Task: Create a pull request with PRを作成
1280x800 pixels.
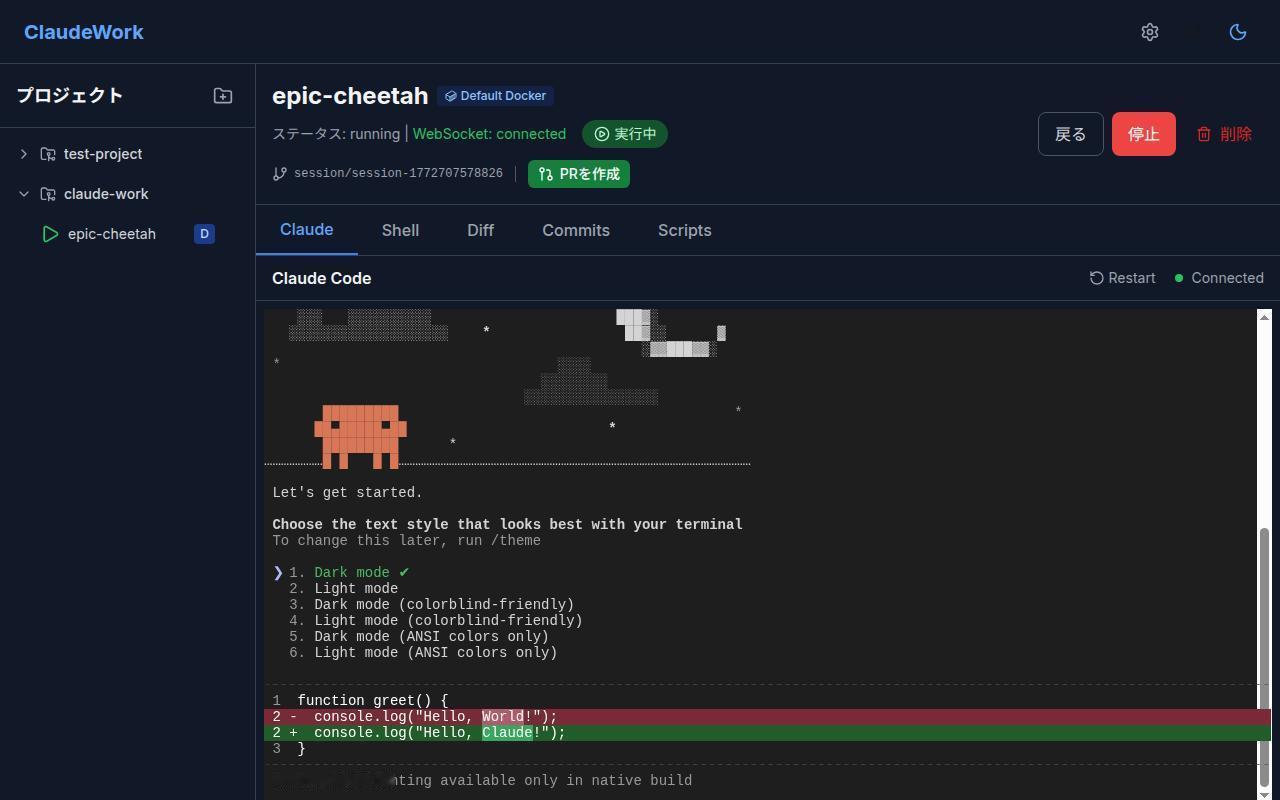Action: point(579,174)
